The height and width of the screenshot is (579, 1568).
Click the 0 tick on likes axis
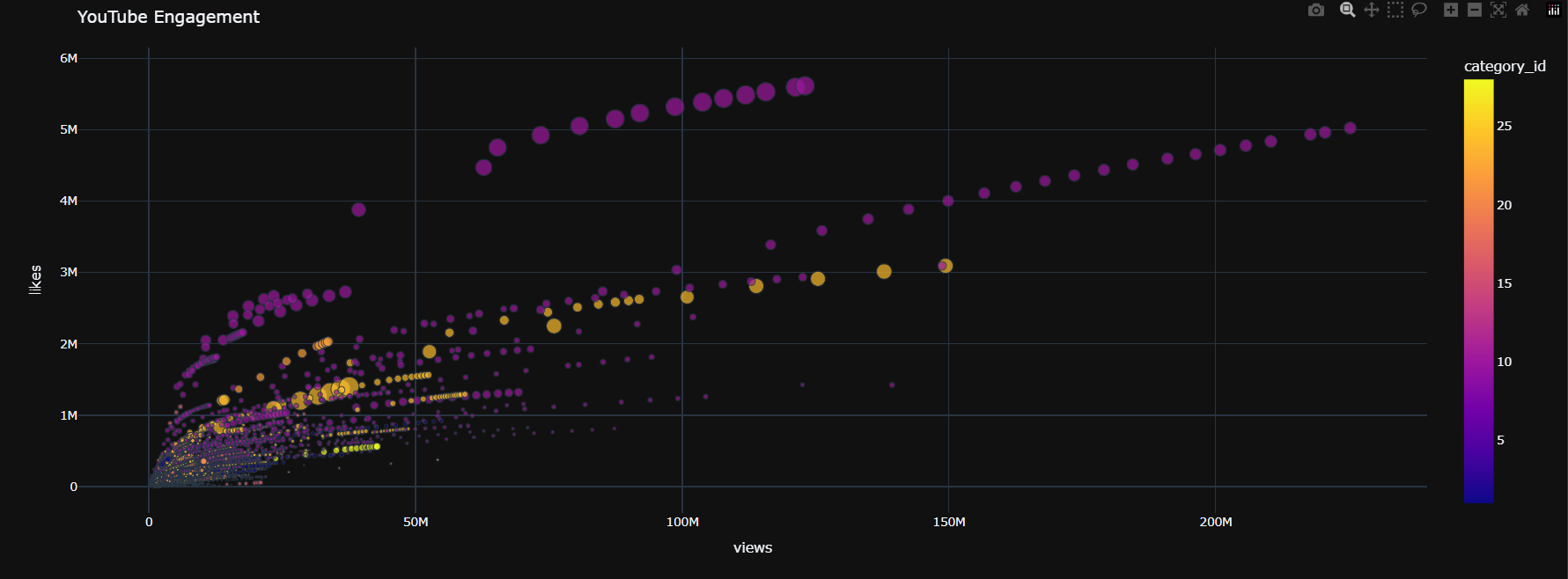tap(74, 487)
